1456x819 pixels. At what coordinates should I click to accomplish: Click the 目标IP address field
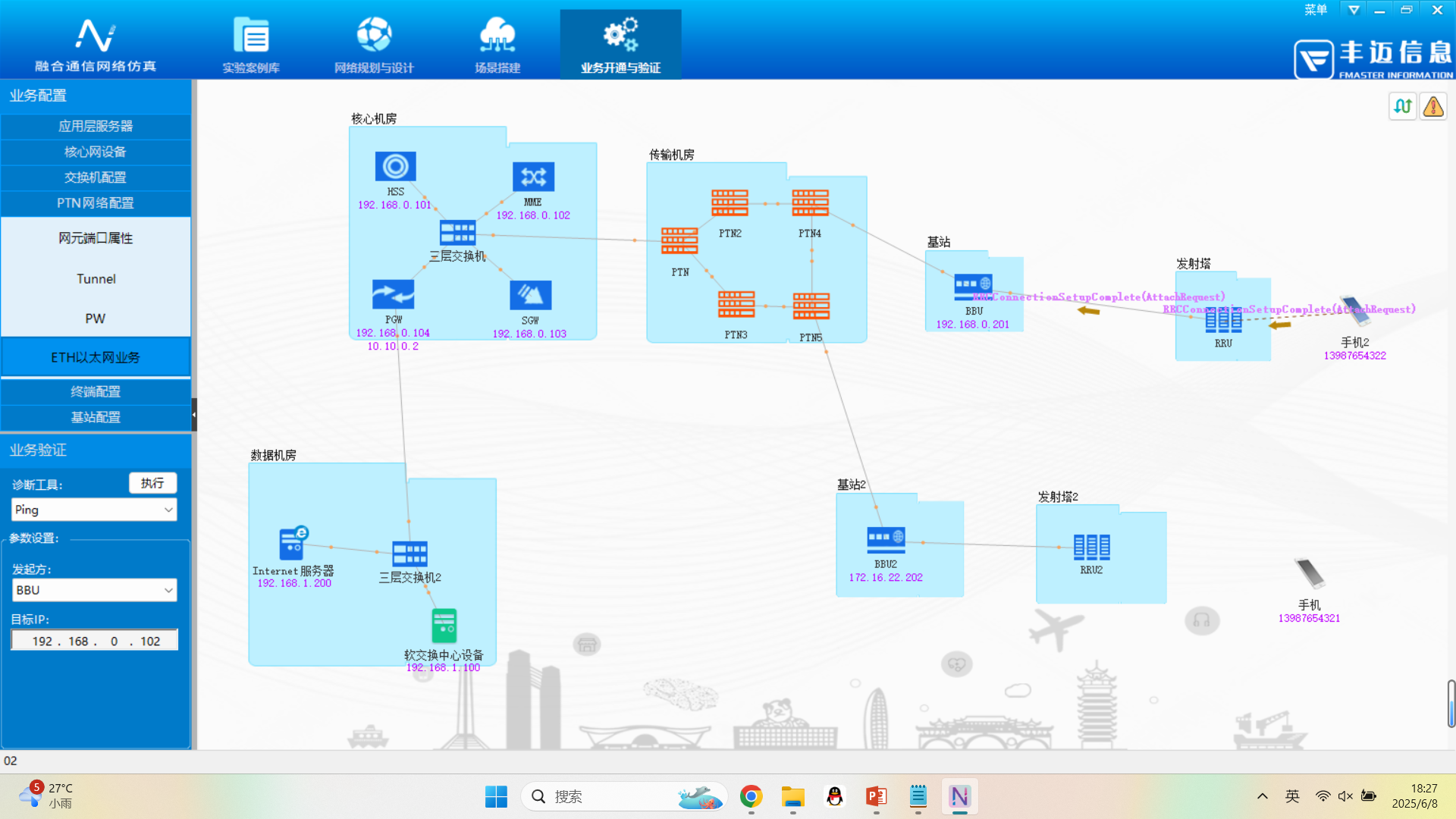coord(95,641)
